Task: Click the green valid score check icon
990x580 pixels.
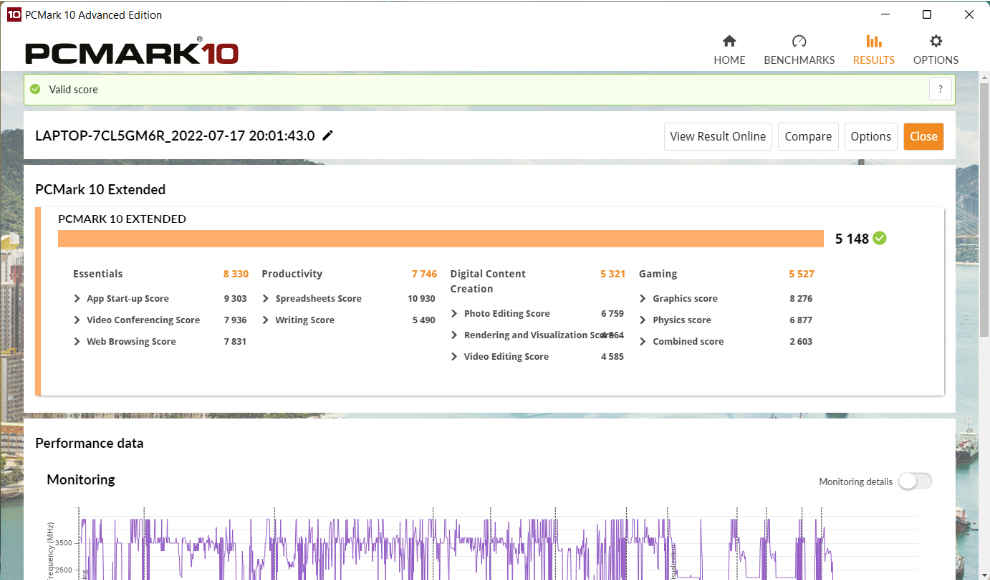Action: 35,89
